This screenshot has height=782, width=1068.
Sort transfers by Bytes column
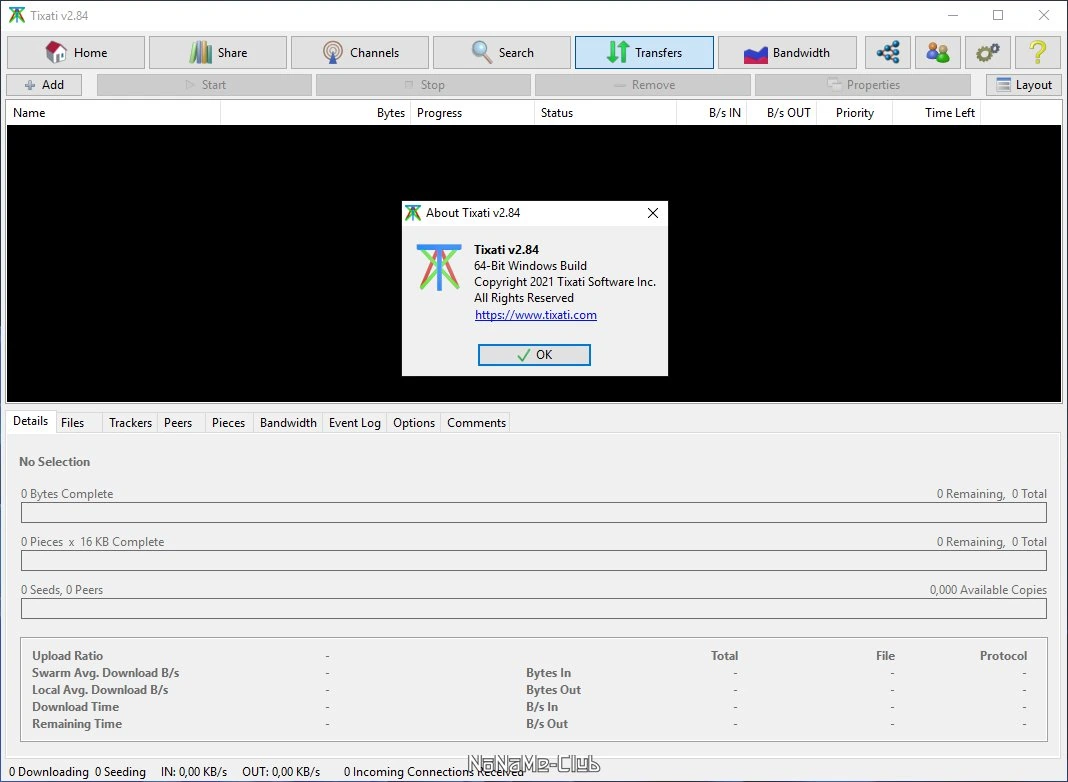(x=315, y=113)
